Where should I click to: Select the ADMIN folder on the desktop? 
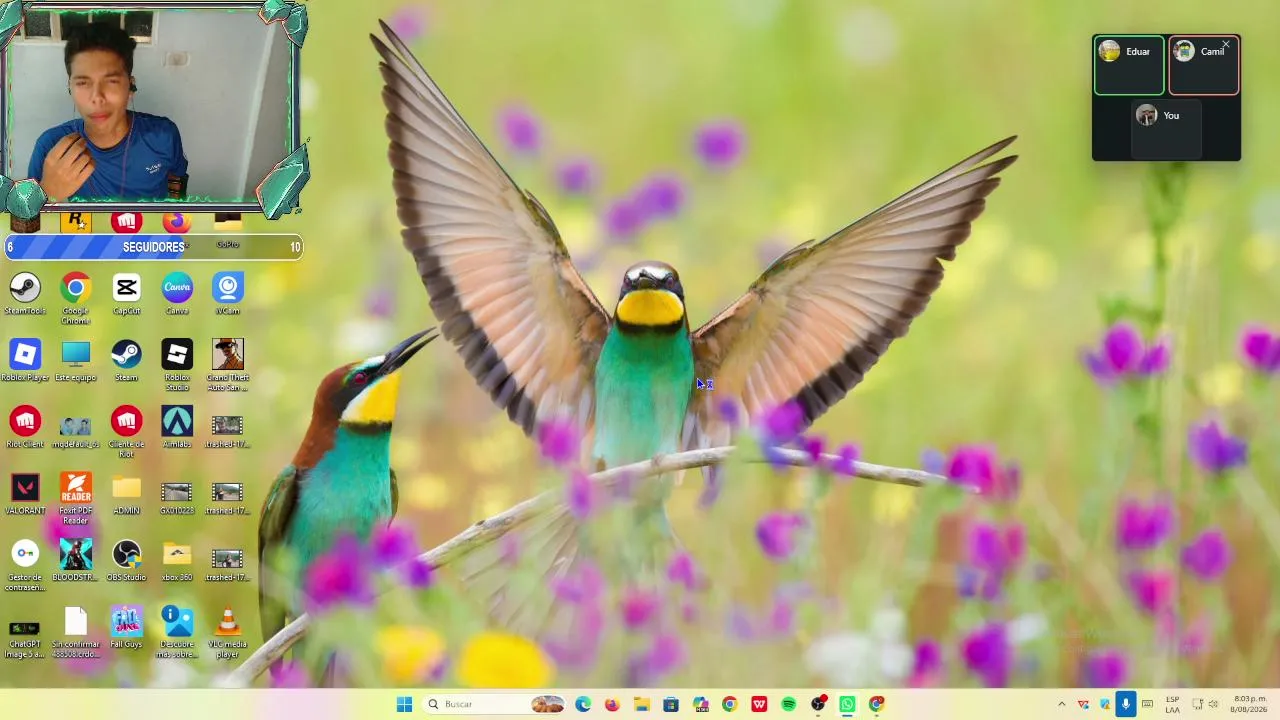(126, 495)
